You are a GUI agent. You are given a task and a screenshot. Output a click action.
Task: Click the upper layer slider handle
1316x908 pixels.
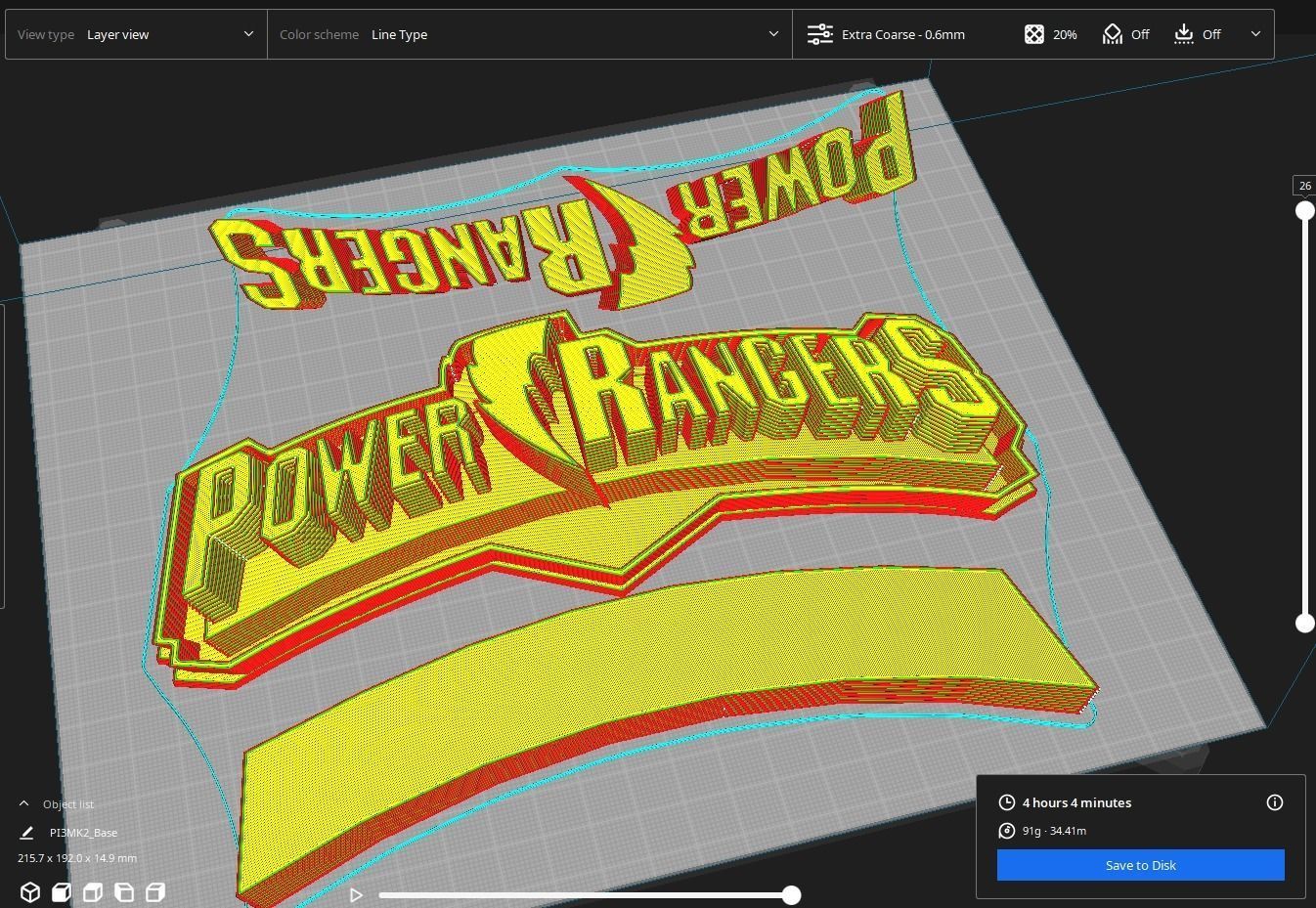tap(1304, 210)
